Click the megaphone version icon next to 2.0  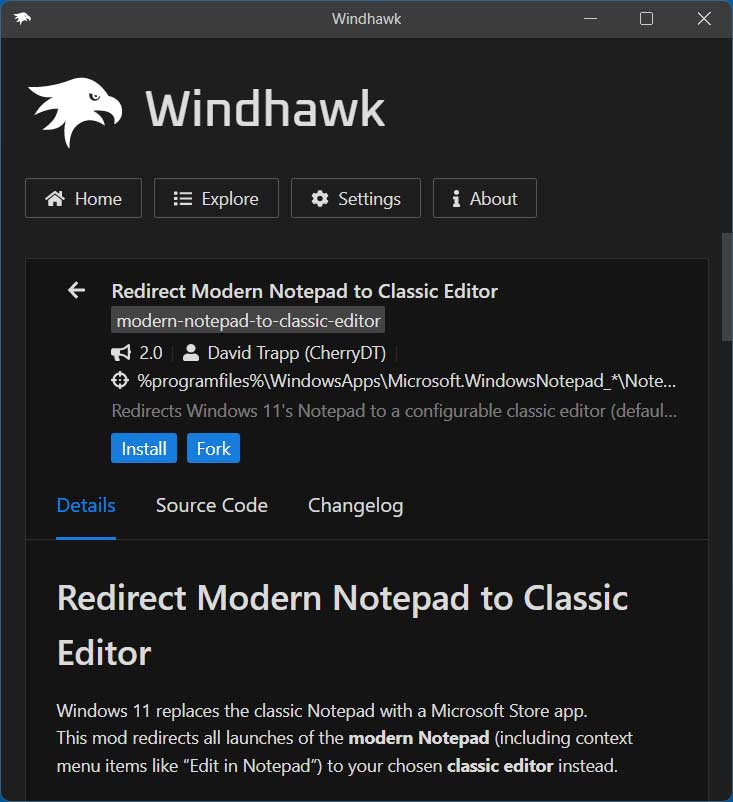coord(121,353)
